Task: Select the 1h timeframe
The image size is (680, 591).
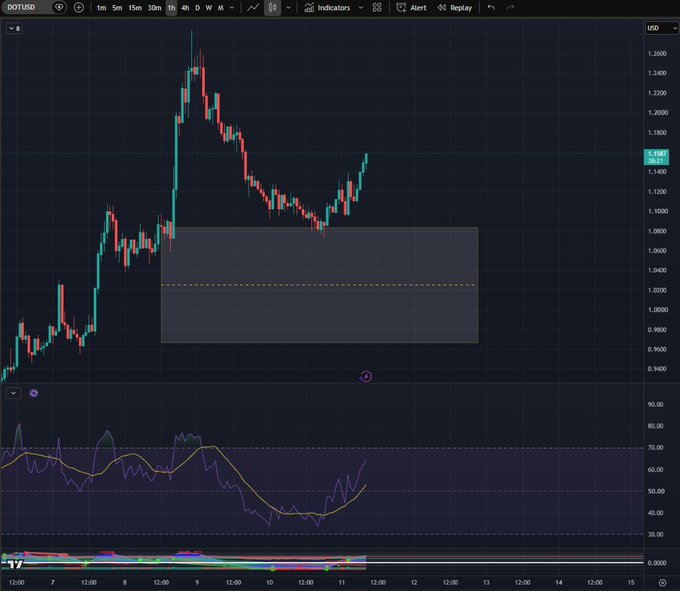Action: 171,8
